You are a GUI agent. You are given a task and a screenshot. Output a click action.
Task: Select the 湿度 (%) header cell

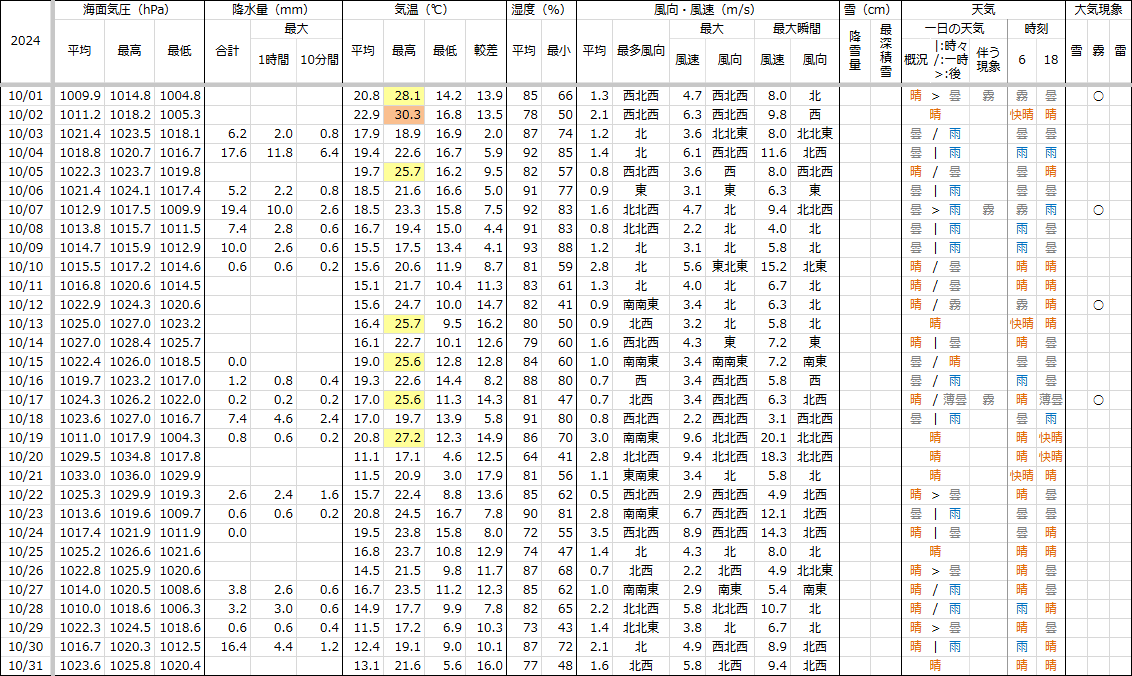tap(541, 10)
